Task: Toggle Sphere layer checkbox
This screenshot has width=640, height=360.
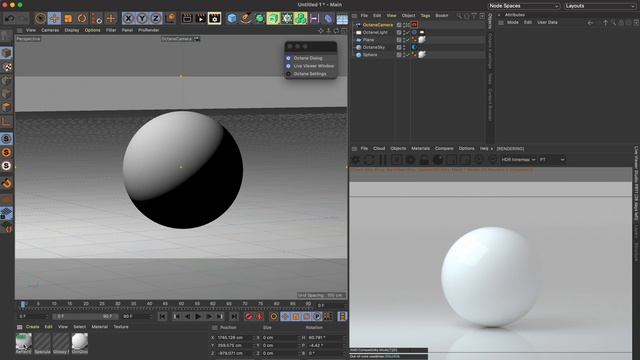Action: point(399,55)
